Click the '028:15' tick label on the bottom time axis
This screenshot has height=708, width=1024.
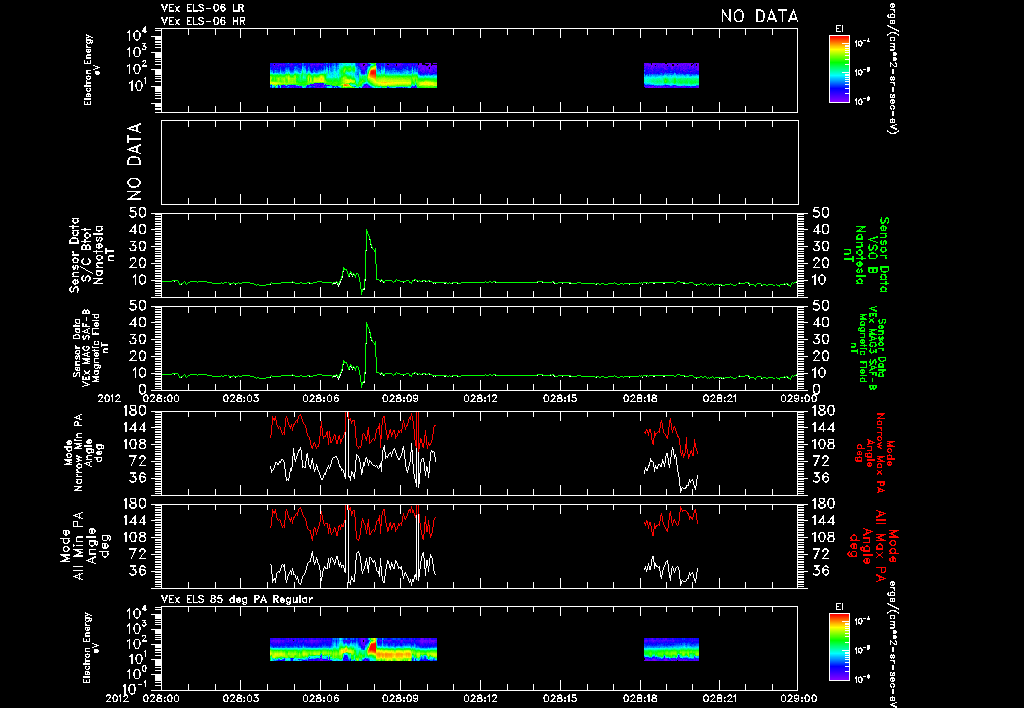(x=560, y=699)
